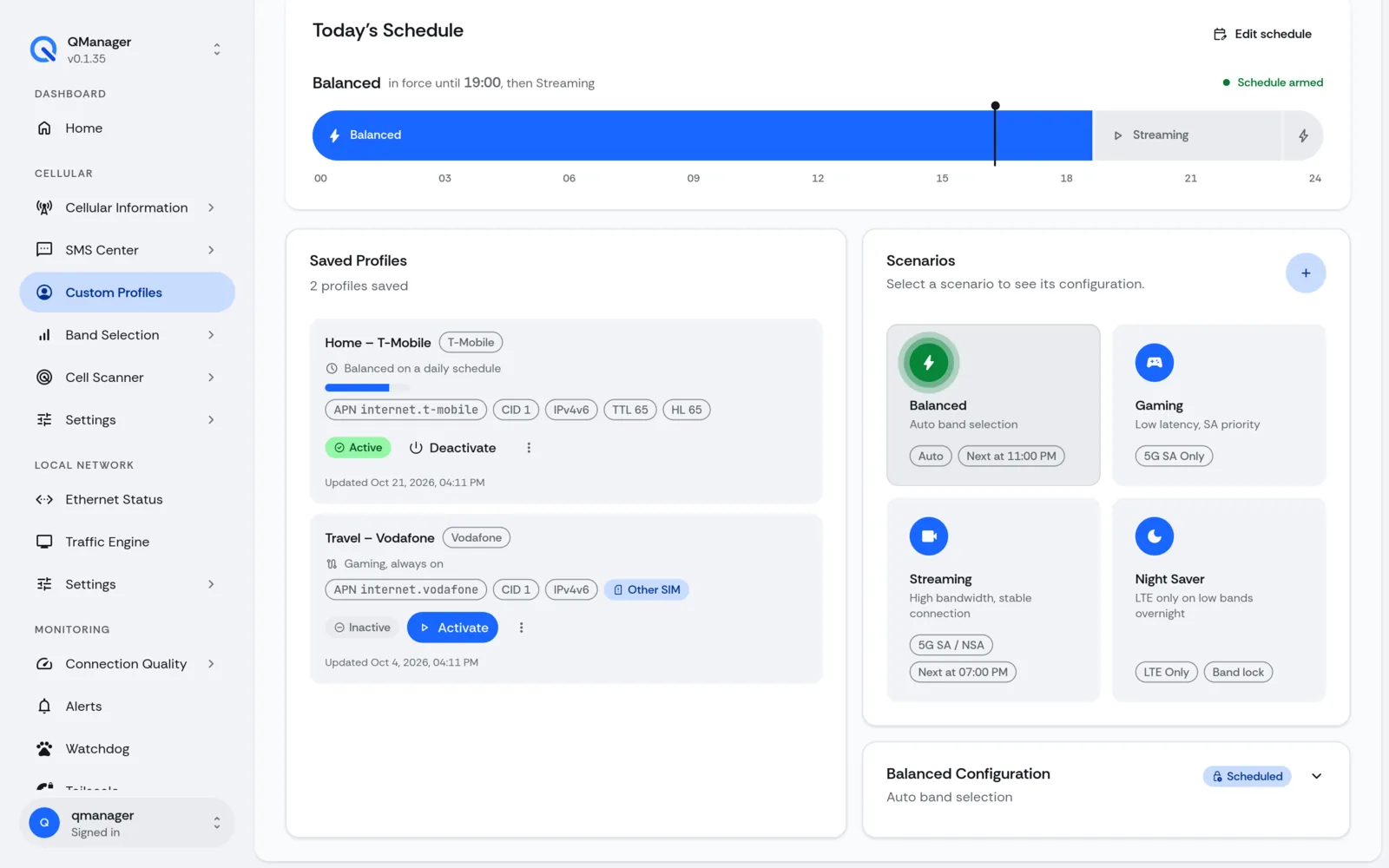Click the Inactive status badge
Image resolution: width=1389 pixels, height=868 pixels.
362,628
